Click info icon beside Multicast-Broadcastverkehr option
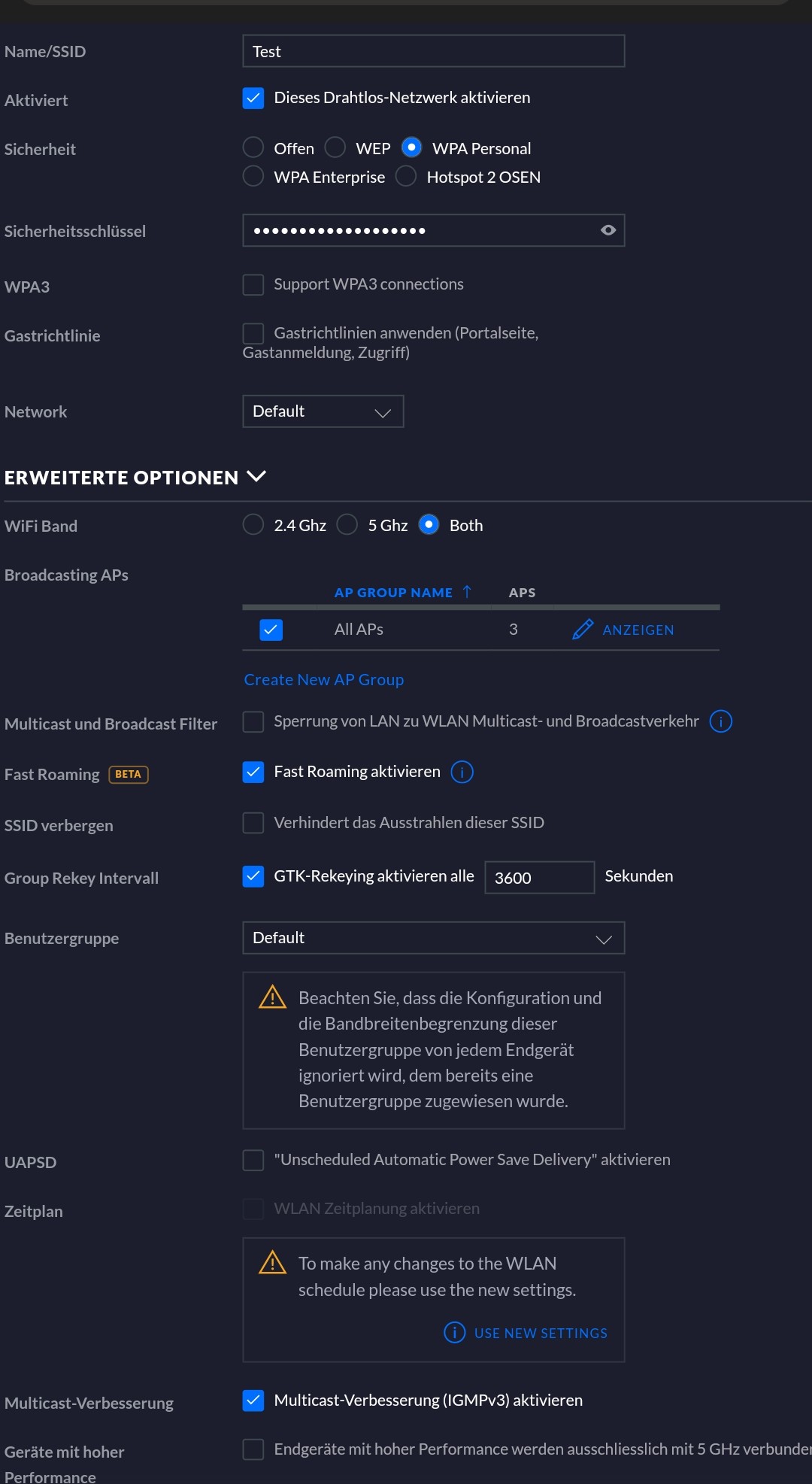Screen dimensions: 812x1484 (x=720, y=721)
